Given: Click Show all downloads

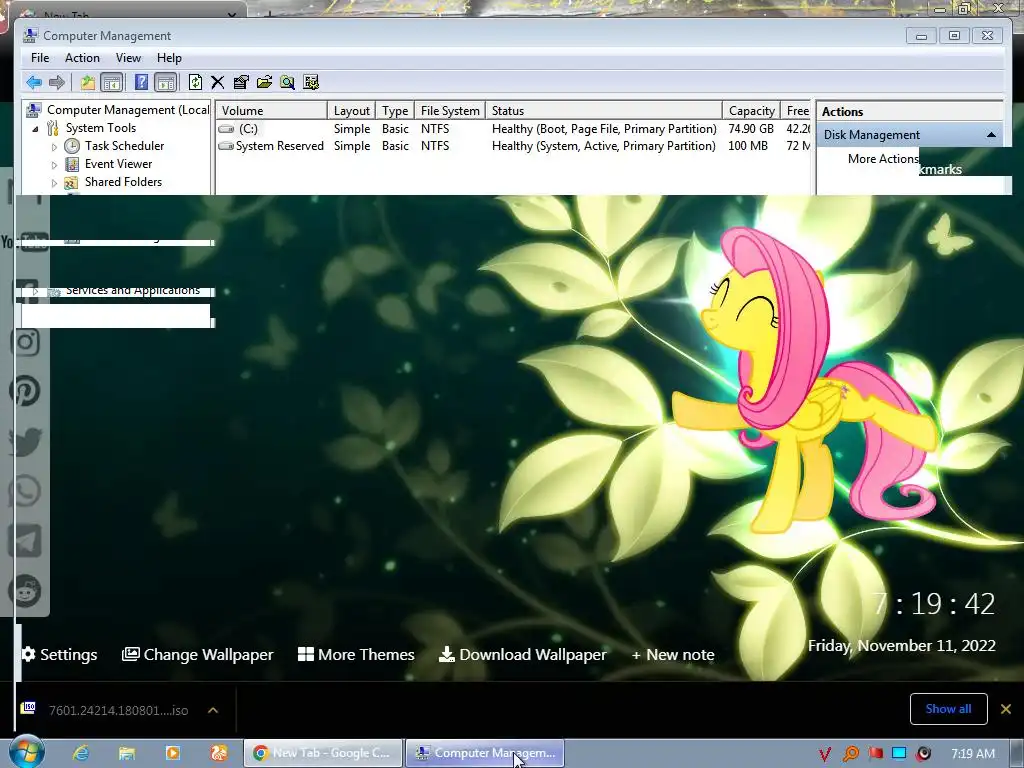Looking at the screenshot, I should tap(948, 709).
